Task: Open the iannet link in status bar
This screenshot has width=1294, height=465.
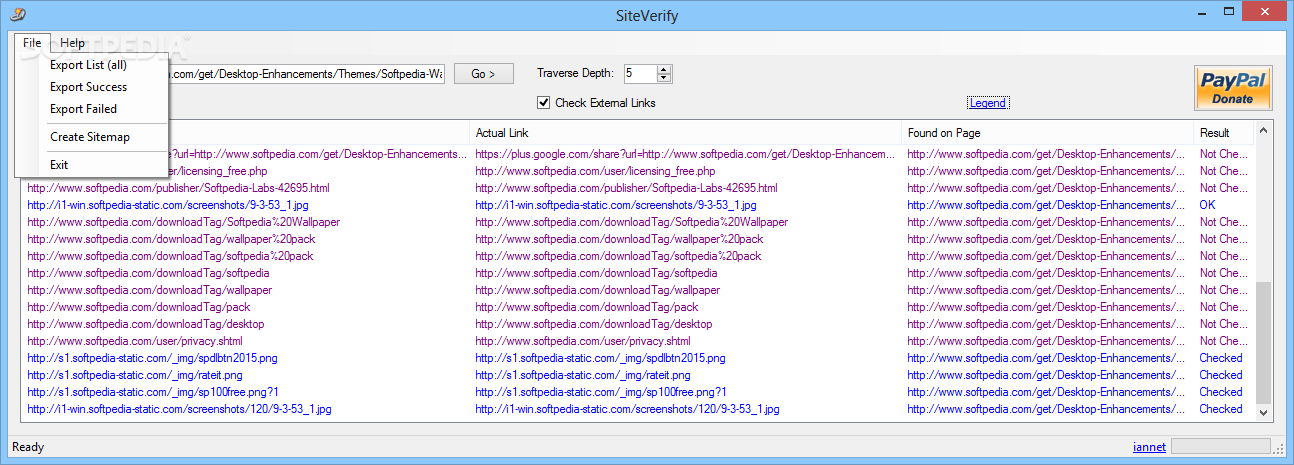Action: tap(1149, 447)
